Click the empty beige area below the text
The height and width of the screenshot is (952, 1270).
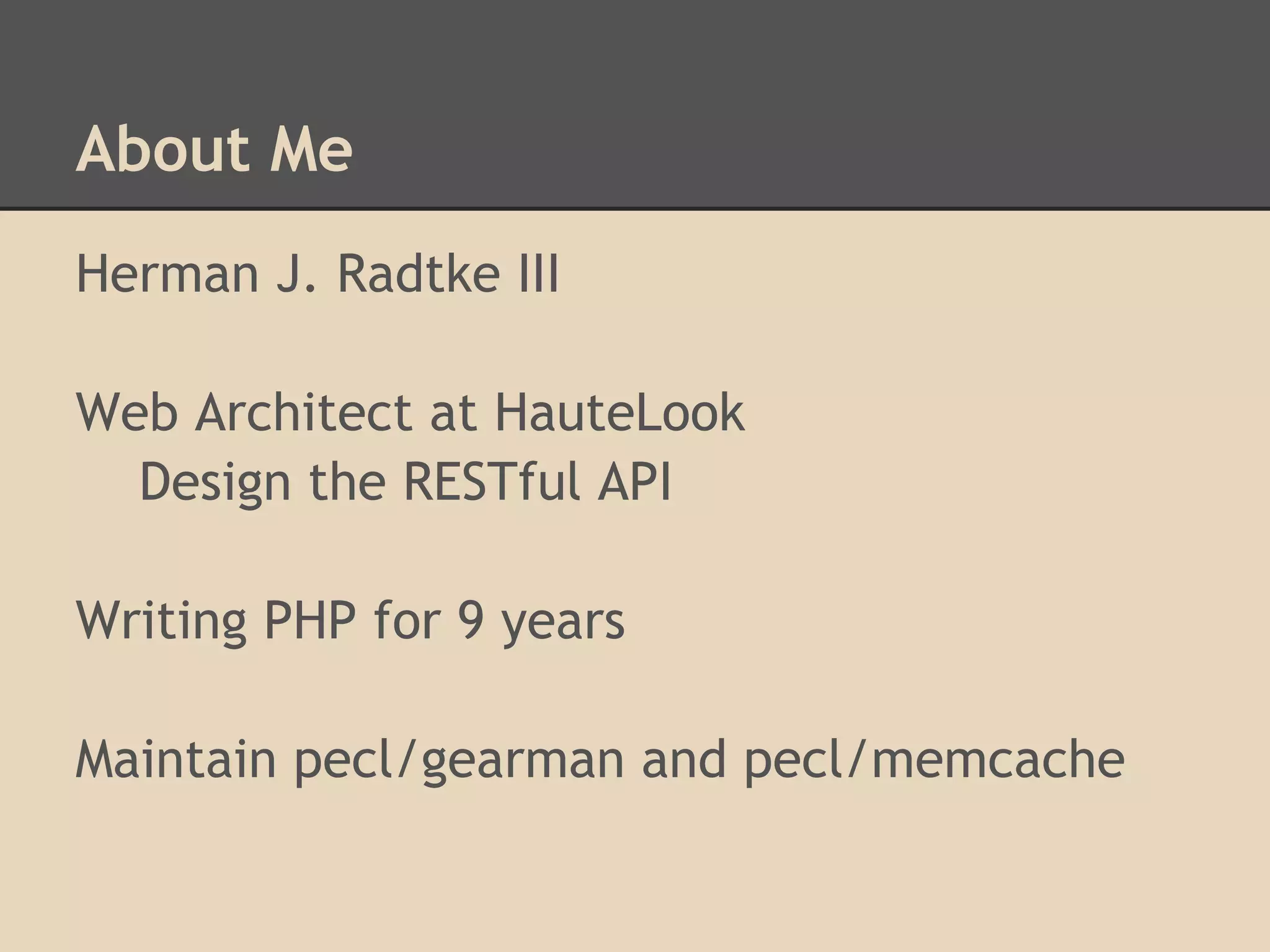pyautogui.click(x=620, y=880)
